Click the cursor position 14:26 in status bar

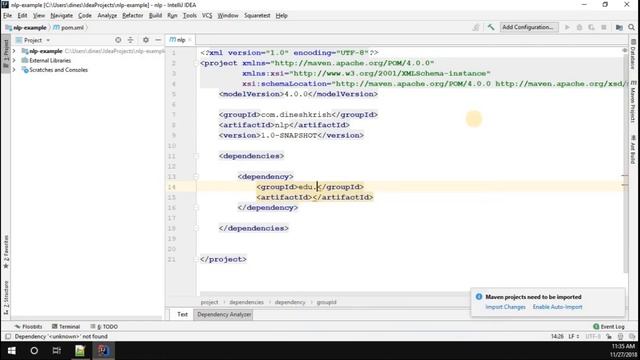click(x=557, y=337)
